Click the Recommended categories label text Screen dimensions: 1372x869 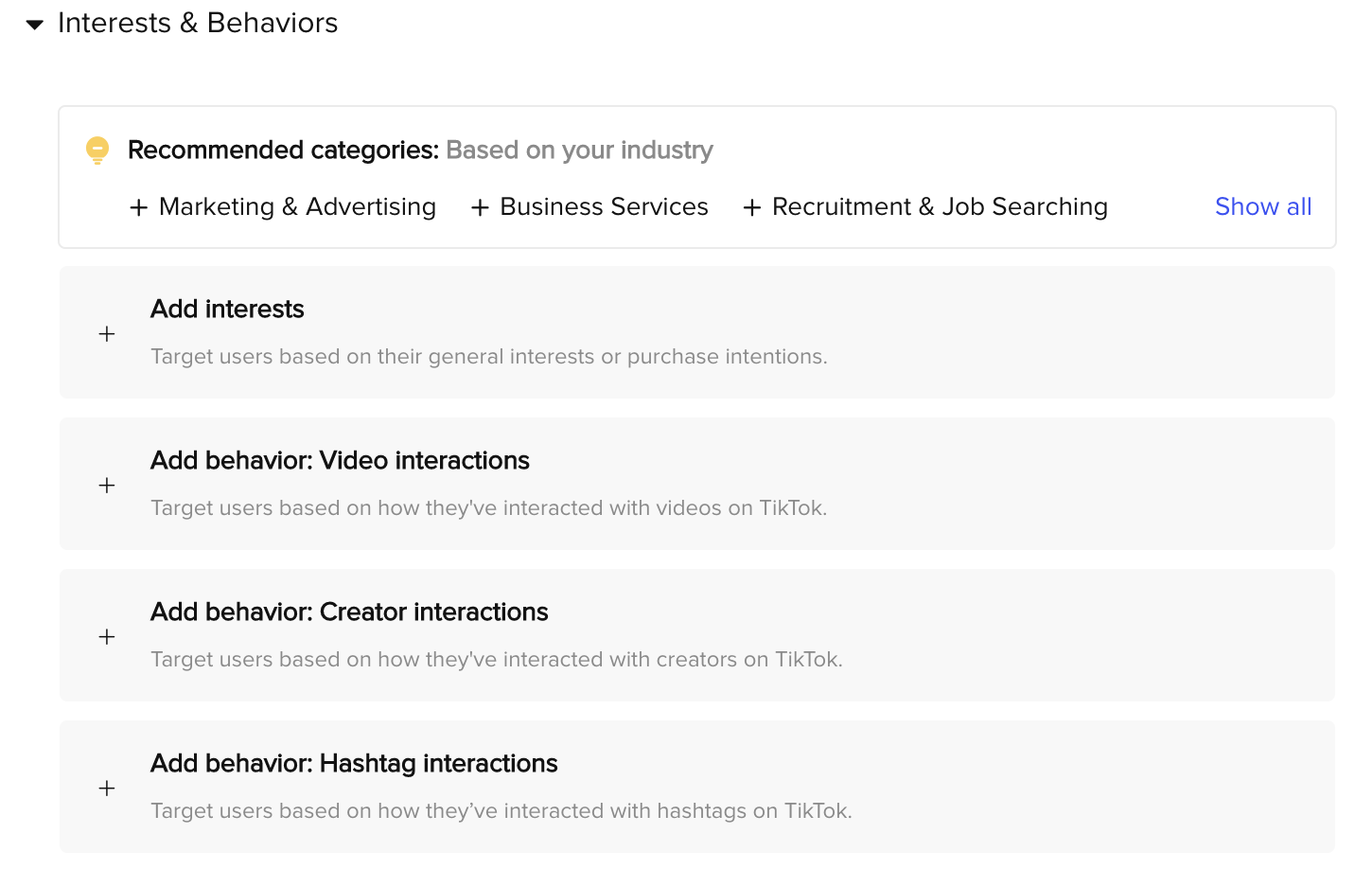point(284,151)
